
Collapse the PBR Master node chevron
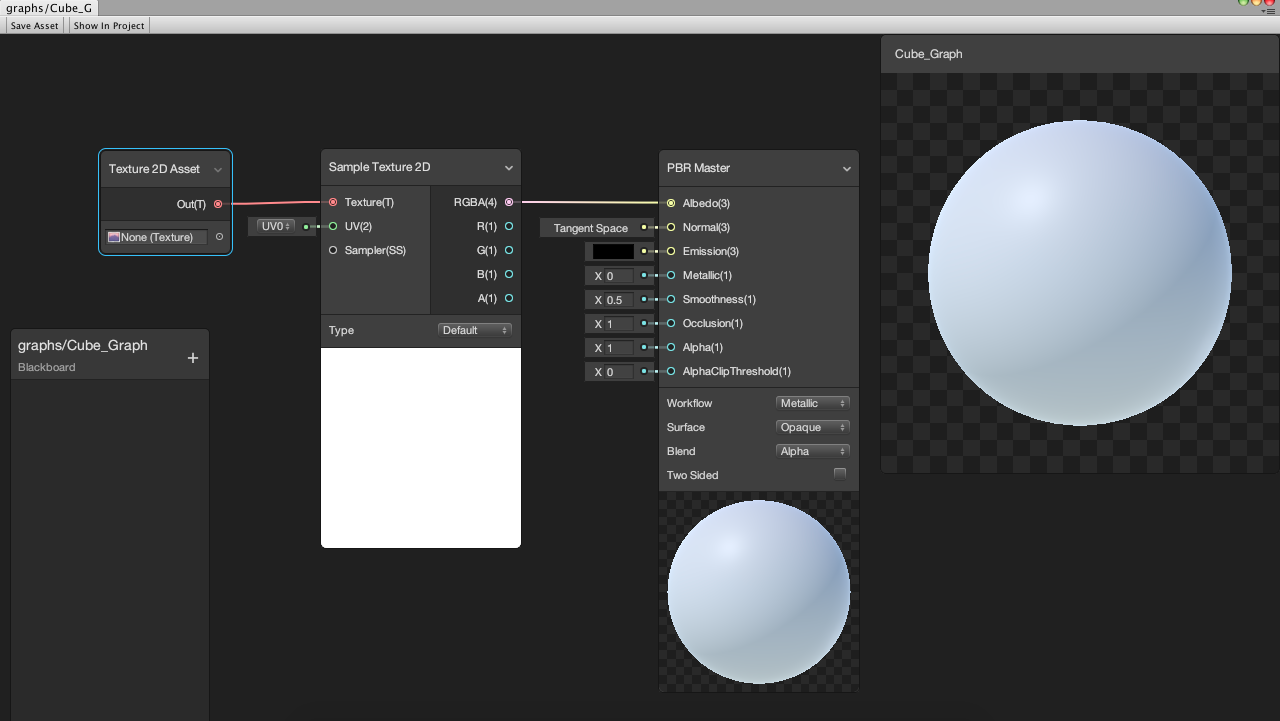pos(846,168)
